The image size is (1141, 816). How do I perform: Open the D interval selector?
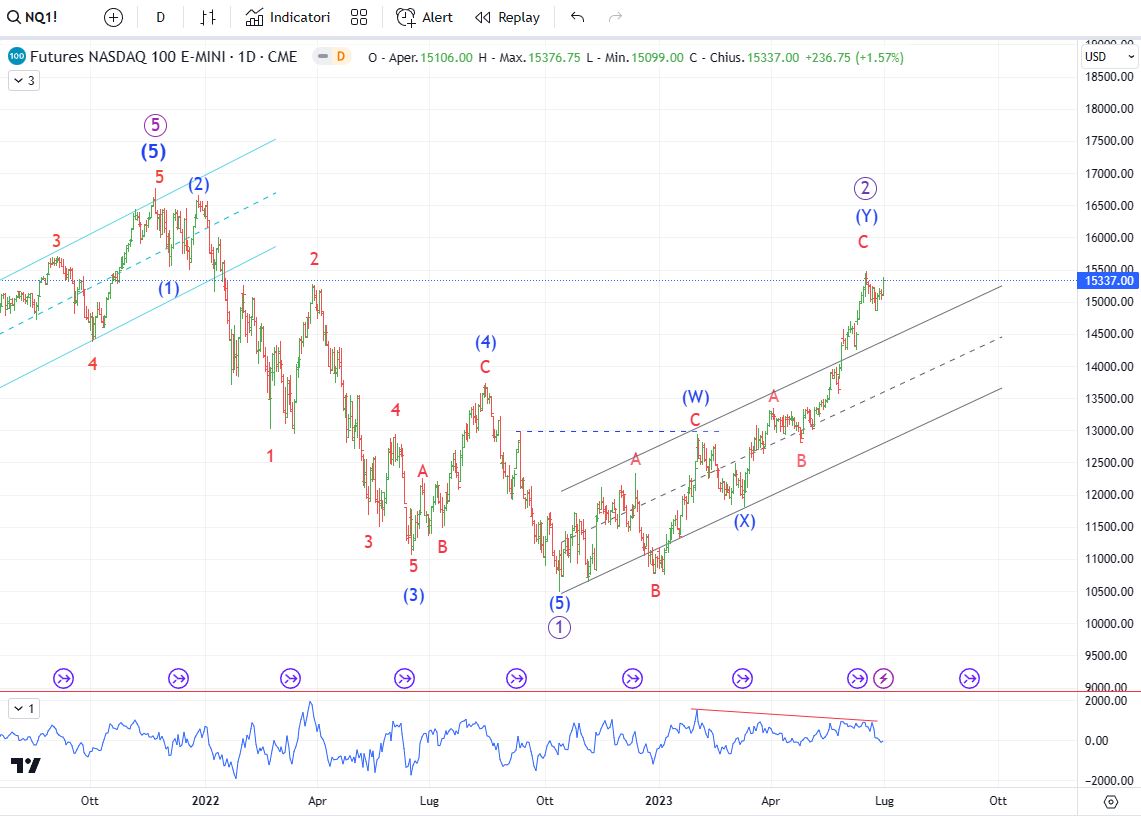(x=161, y=17)
